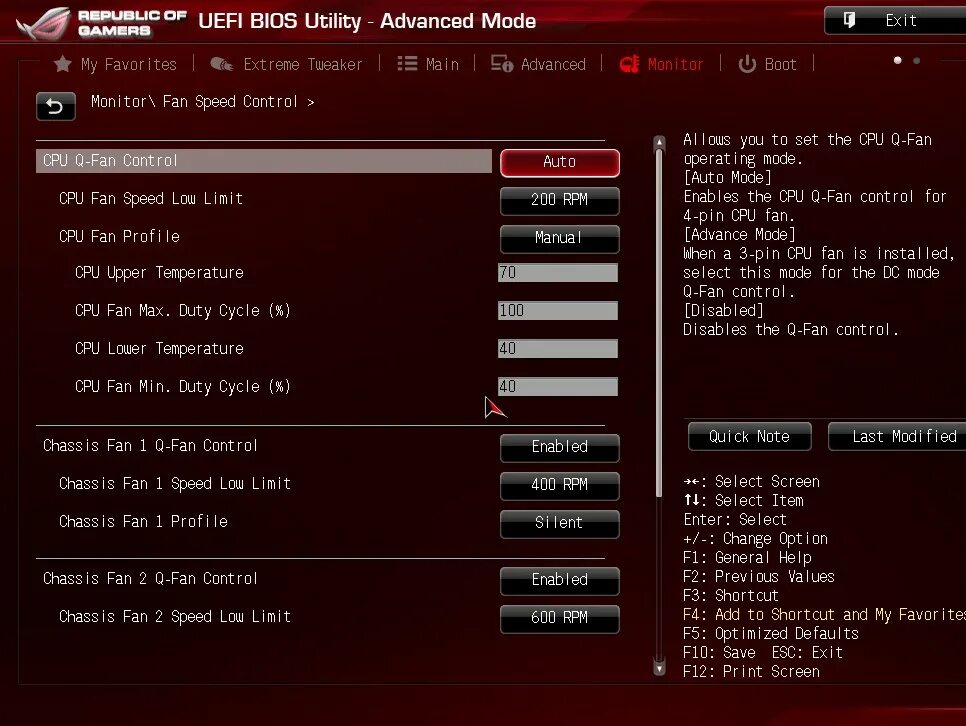Click the F3: Shortcut hint
The height and width of the screenshot is (726, 966).
coord(731,595)
